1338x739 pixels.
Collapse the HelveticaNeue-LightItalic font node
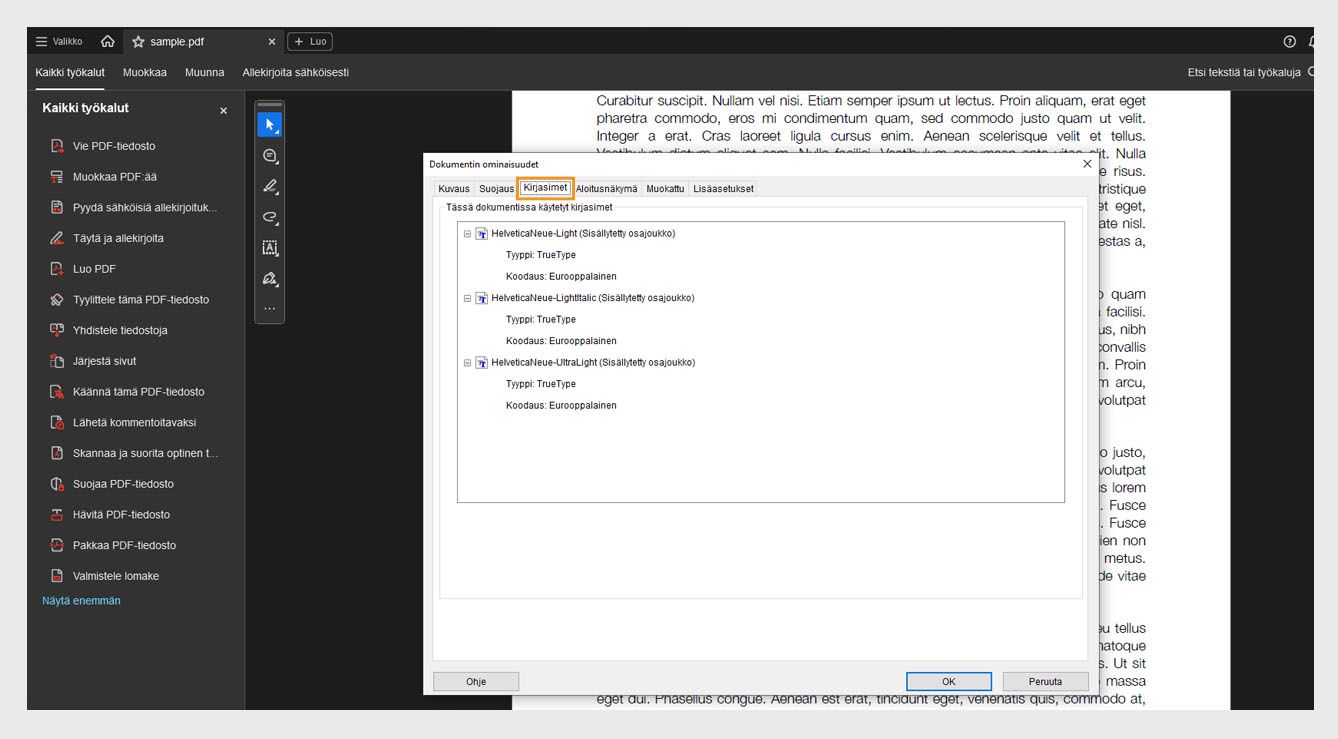click(467, 298)
